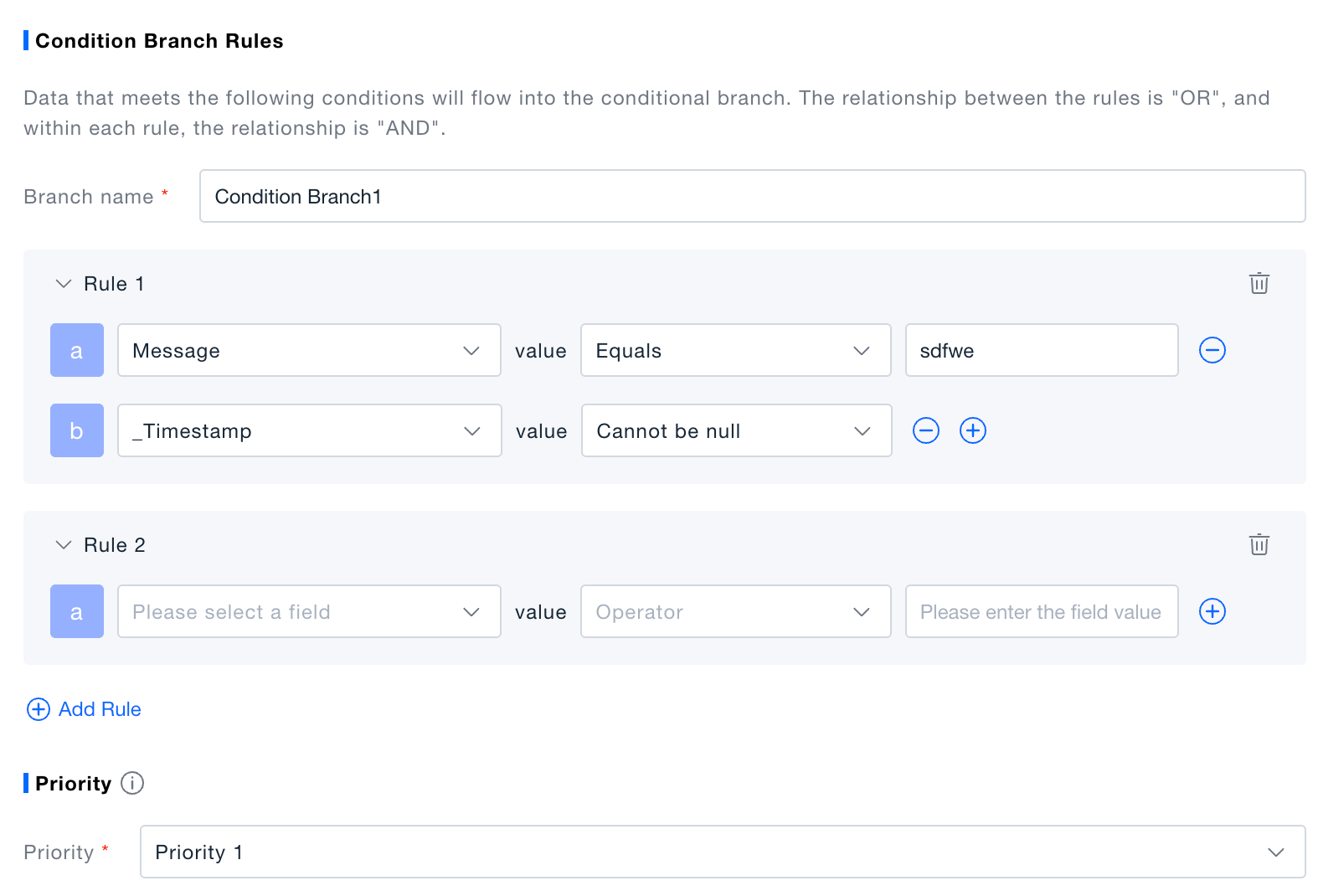Remove the _Timestamp condition row
Image resolution: width=1318 pixels, height=896 pixels.
[x=925, y=430]
